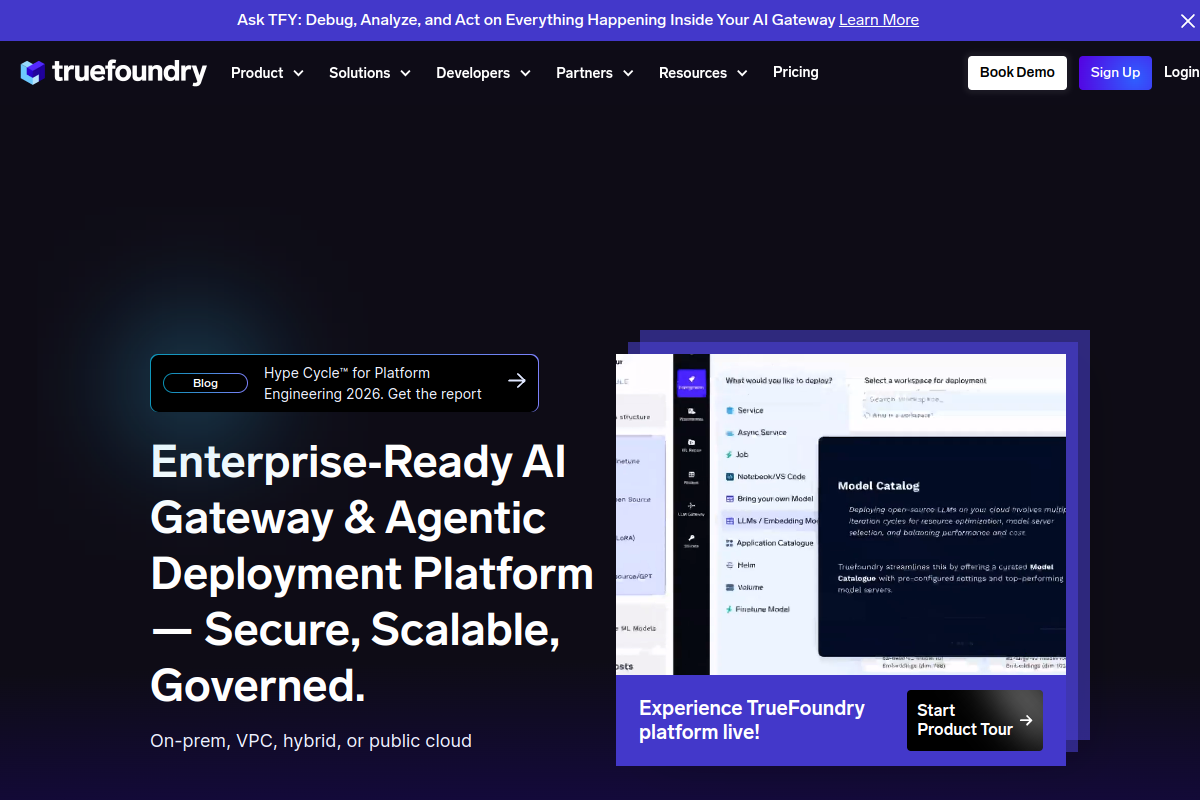Open the Login link
Screen dimensions: 1200x800
(1182, 72)
